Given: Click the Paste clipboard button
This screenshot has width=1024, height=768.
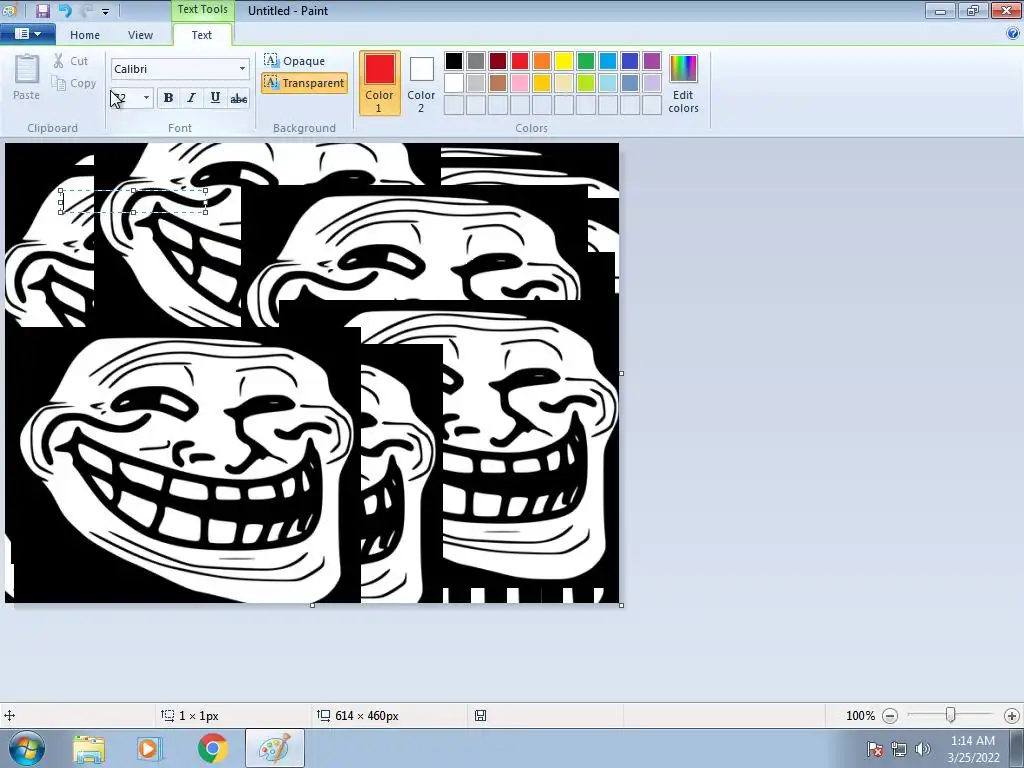Looking at the screenshot, I should [x=26, y=77].
